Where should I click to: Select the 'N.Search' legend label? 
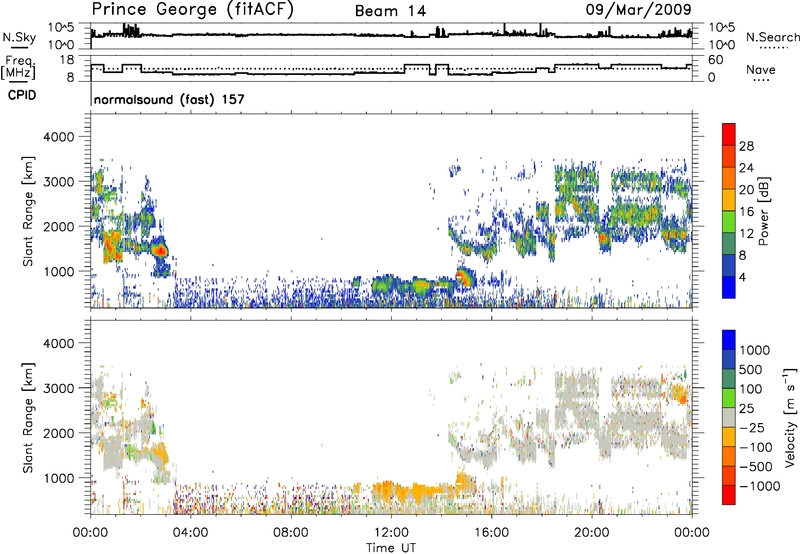773,37
